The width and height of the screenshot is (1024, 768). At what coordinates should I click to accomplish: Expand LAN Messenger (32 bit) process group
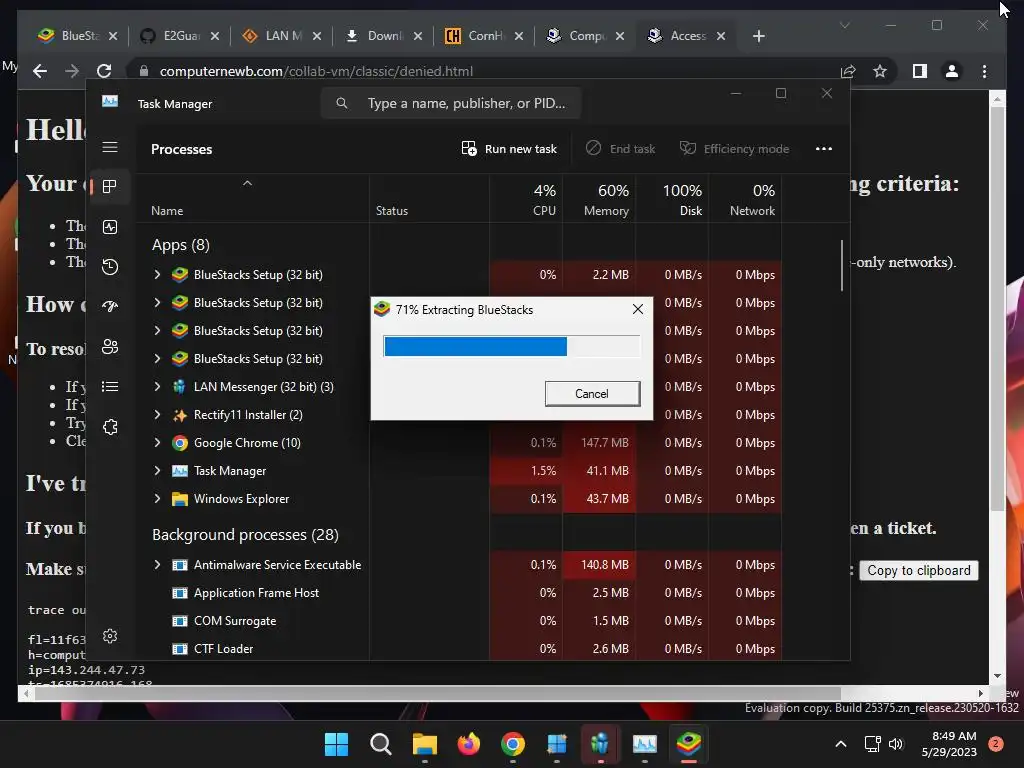click(157, 387)
